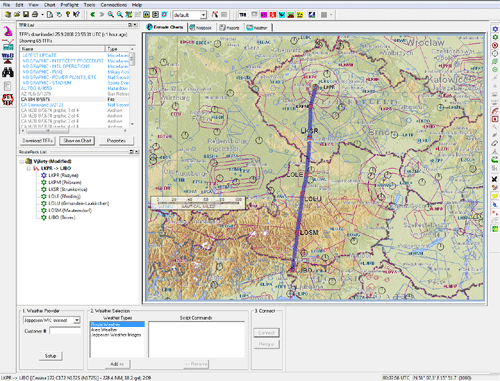Switch to the Enroute Charts tab
Image resolution: width=500 pixels, height=381 pixels.
point(165,27)
